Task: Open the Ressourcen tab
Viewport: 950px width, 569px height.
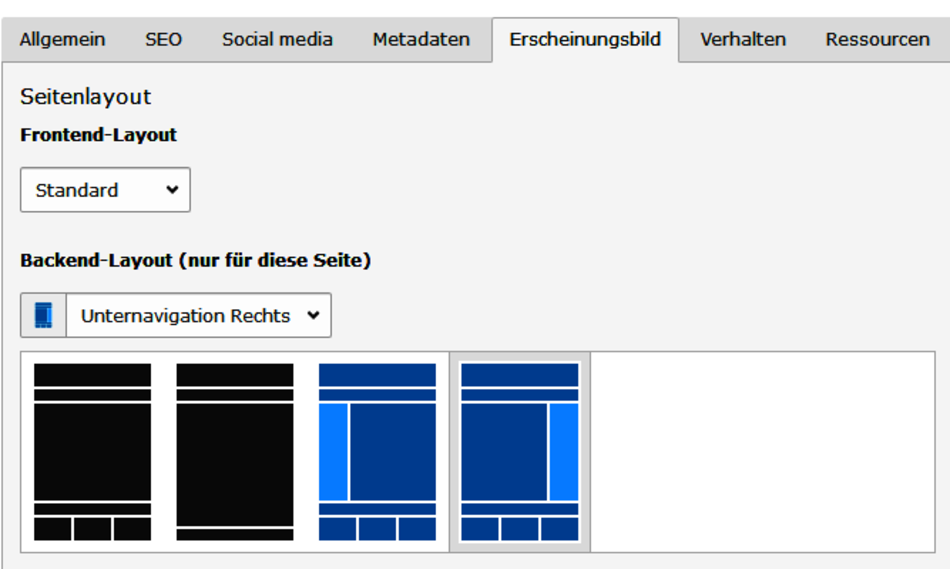Action: coord(877,40)
